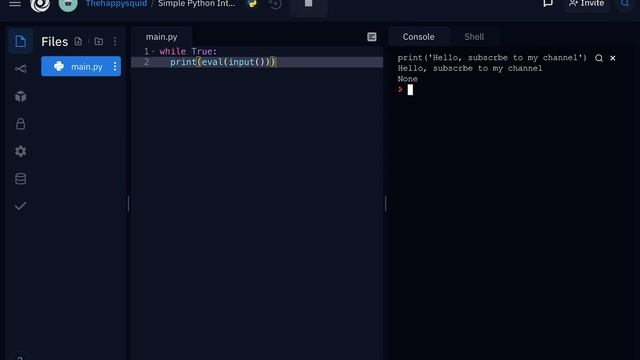Click the None output line in the console
This screenshot has width=640, height=360.
pyautogui.click(x=407, y=79)
